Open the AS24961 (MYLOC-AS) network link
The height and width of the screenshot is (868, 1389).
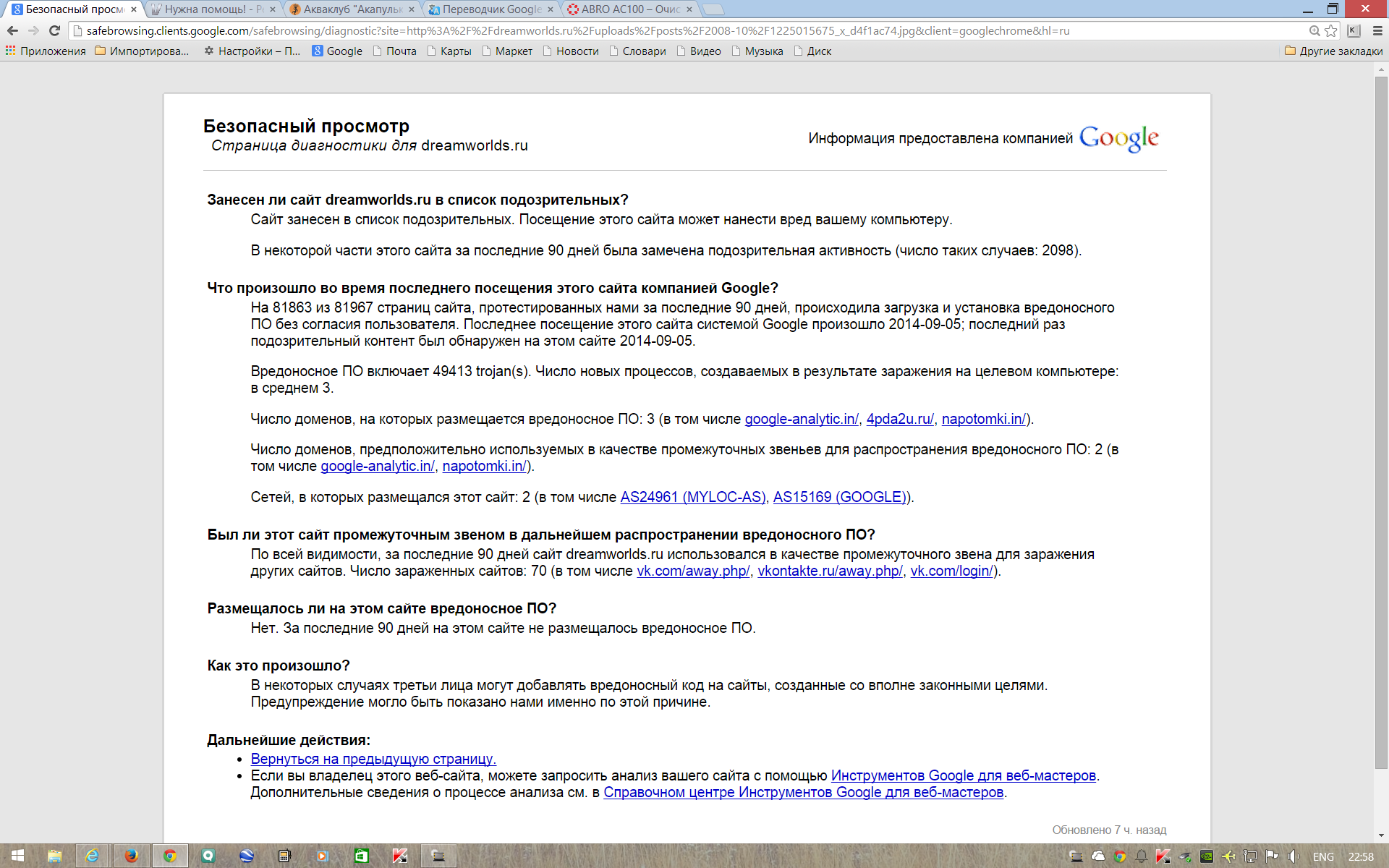tap(692, 497)
